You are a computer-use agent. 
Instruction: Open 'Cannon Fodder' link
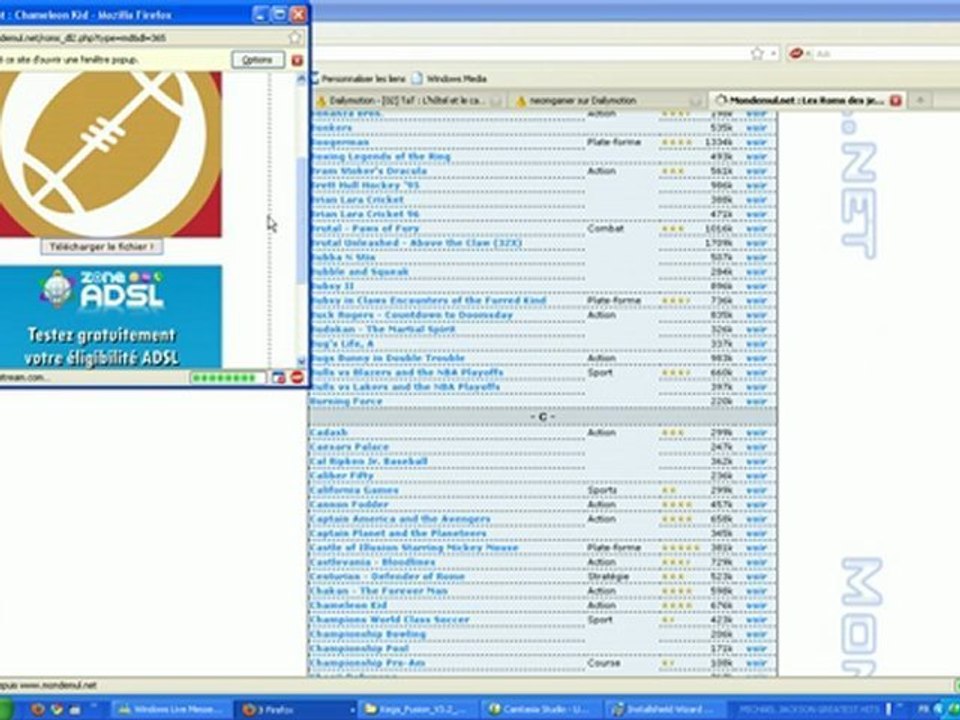click(350, 504)
